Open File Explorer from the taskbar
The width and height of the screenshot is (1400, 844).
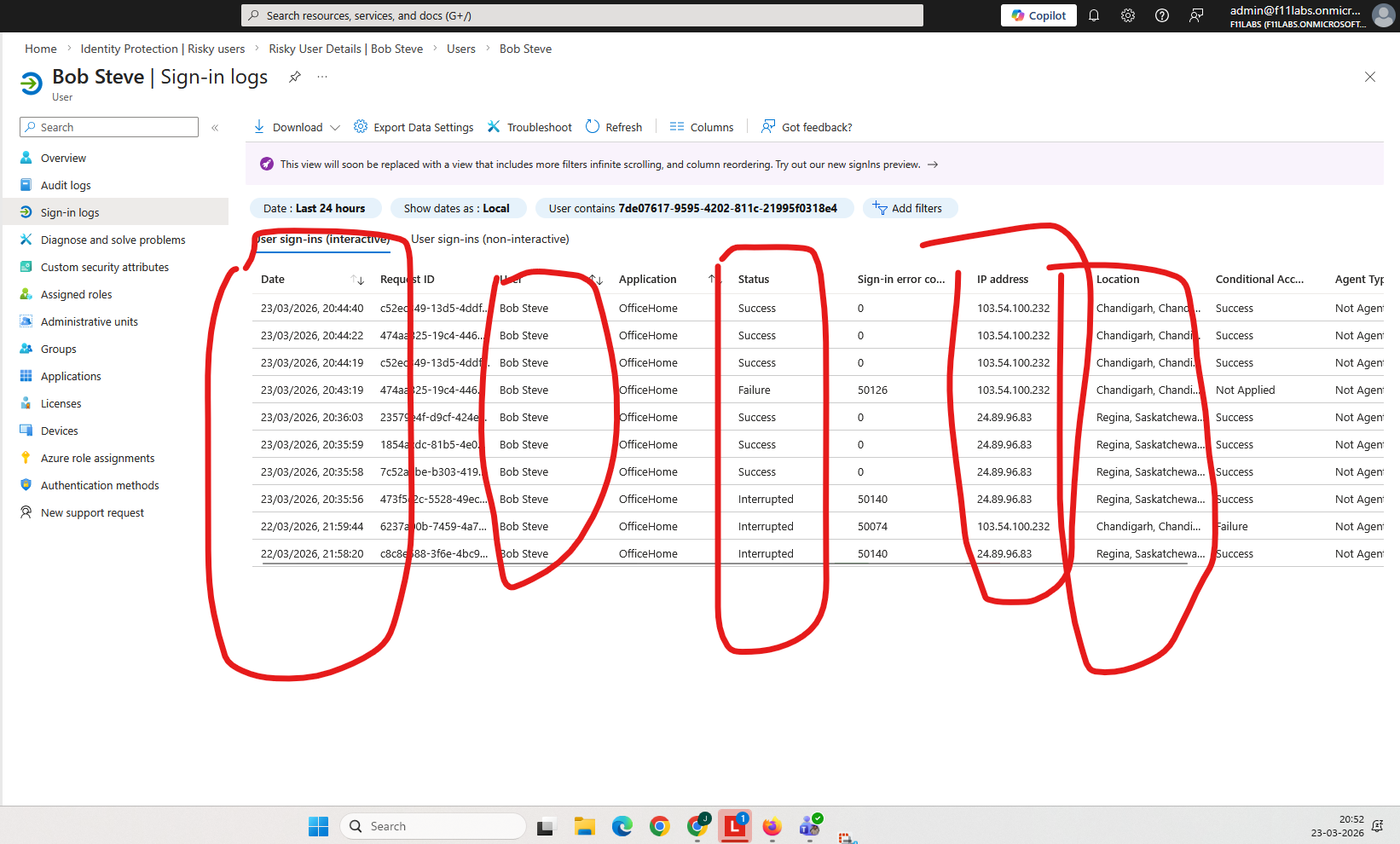pos(584,826)
